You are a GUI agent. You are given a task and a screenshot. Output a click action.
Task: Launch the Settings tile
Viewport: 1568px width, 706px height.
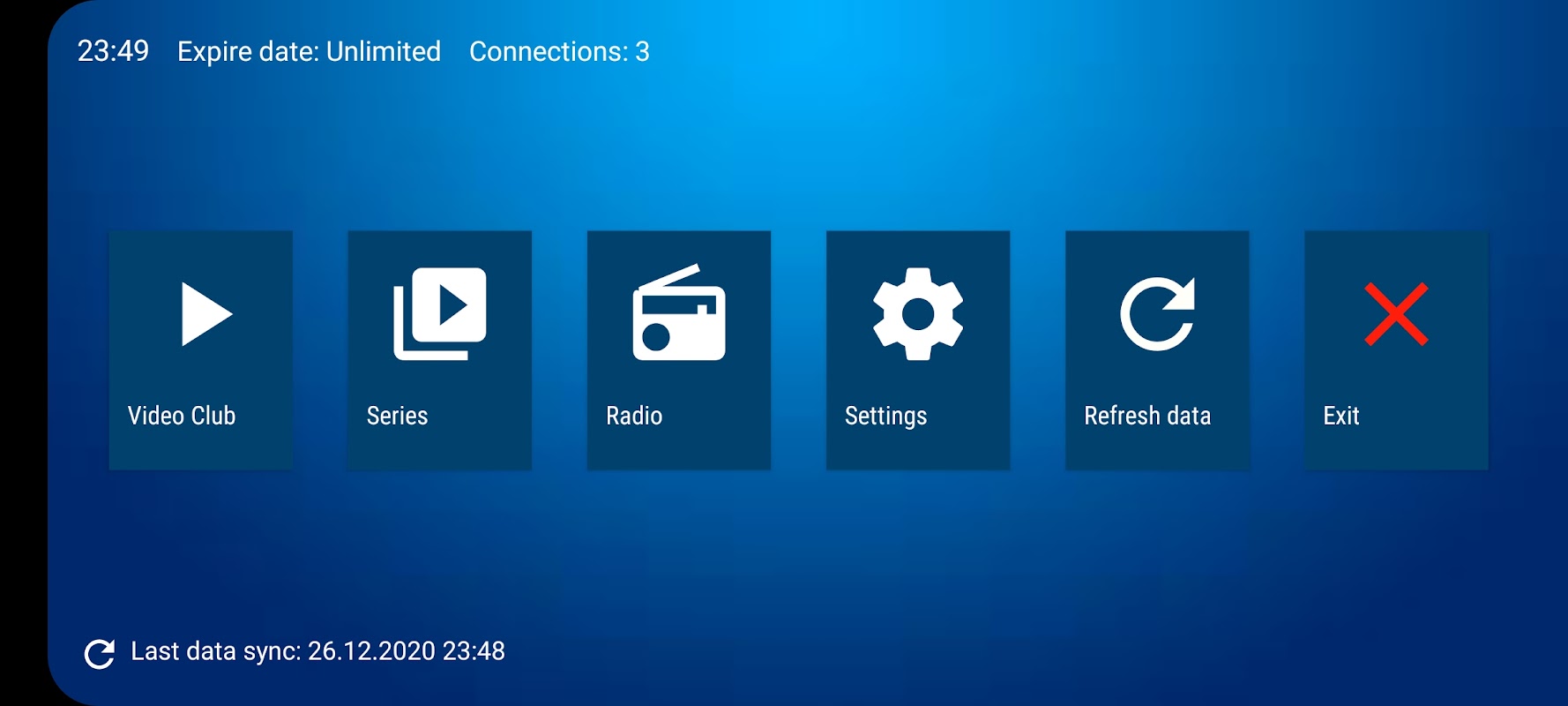[x=918, y=350]
